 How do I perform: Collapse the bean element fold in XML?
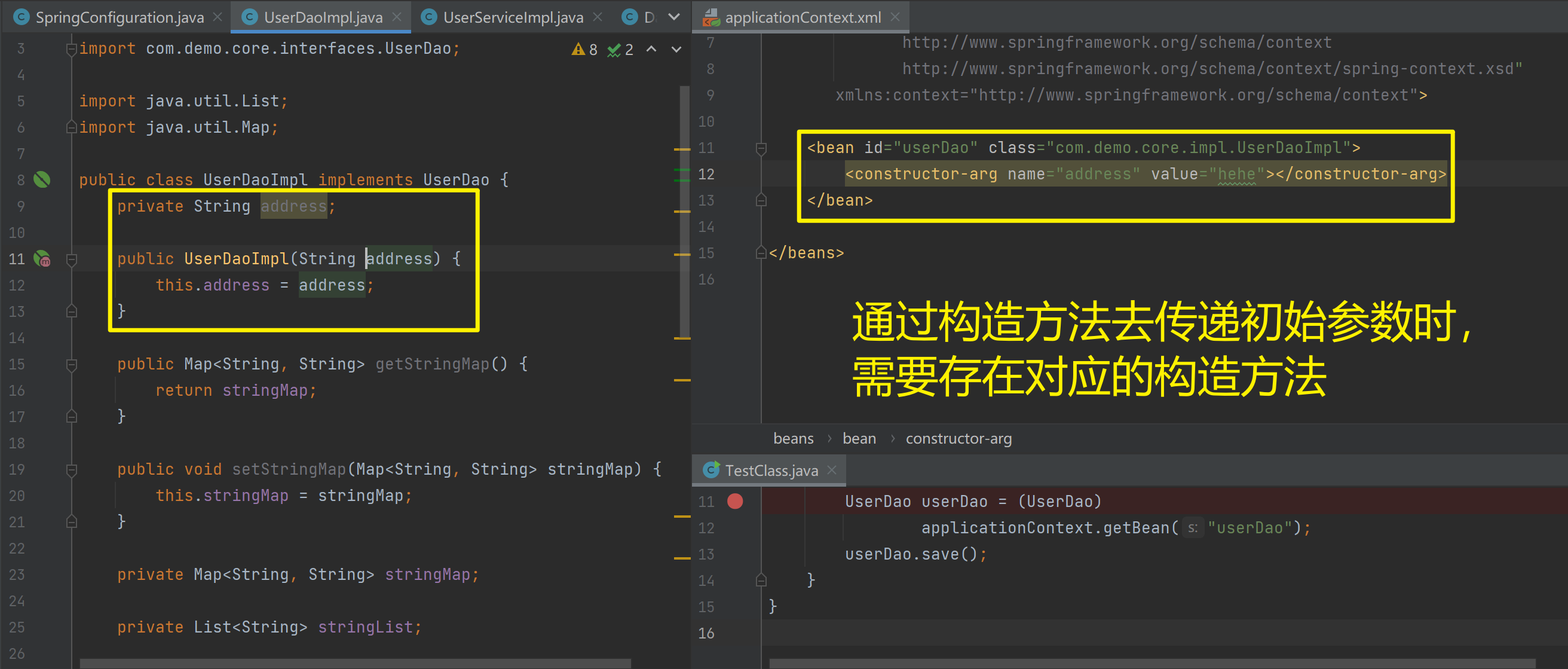click(761, 148)
